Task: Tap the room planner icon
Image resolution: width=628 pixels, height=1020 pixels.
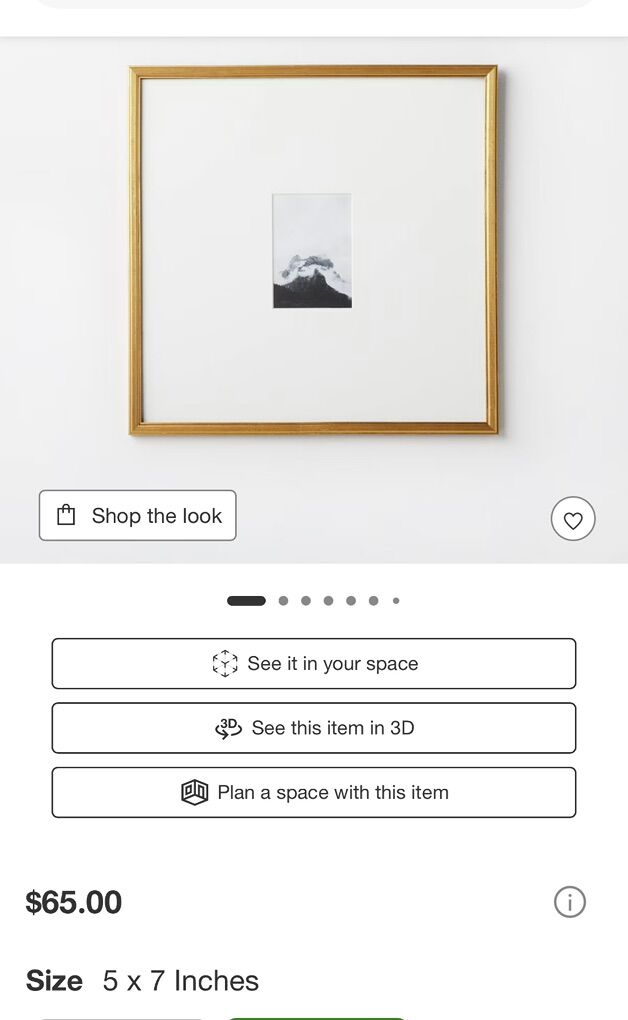Action: [x=195, y=792]
